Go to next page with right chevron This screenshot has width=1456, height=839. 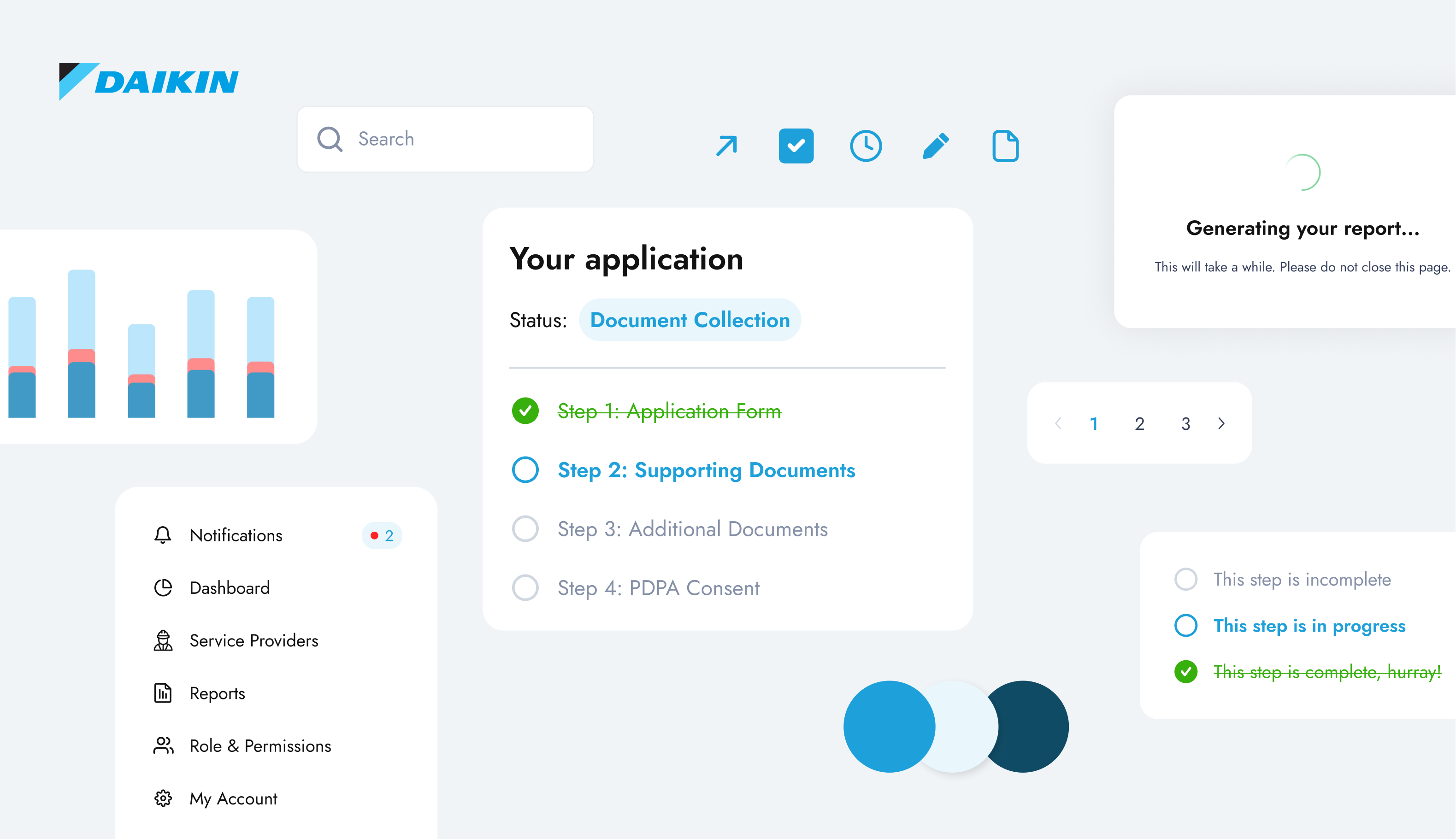(1221, 423)
